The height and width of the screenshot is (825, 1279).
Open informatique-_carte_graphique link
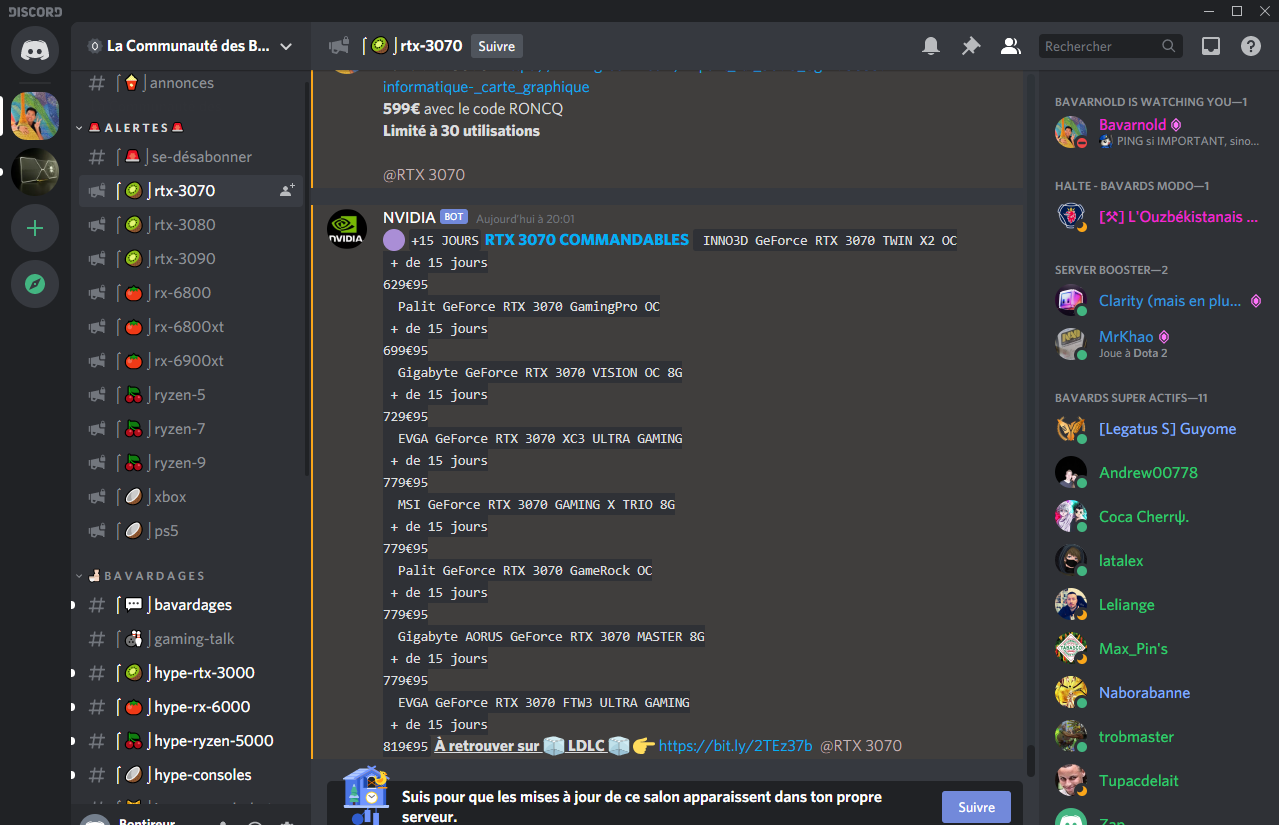pyautogui.click(x=486, y=87)
